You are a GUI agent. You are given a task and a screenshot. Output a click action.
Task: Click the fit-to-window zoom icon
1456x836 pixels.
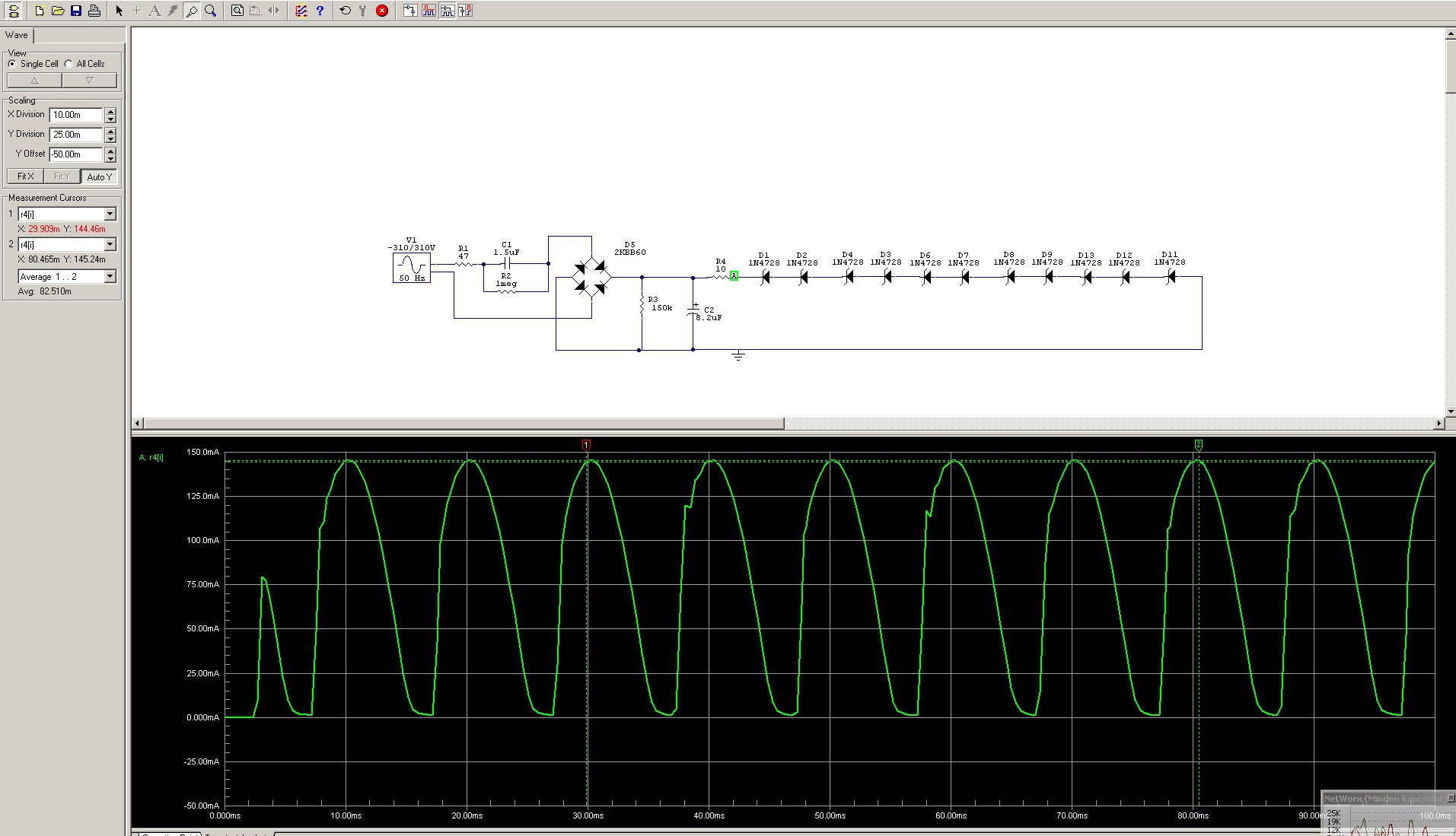click(x=237, y=11)
